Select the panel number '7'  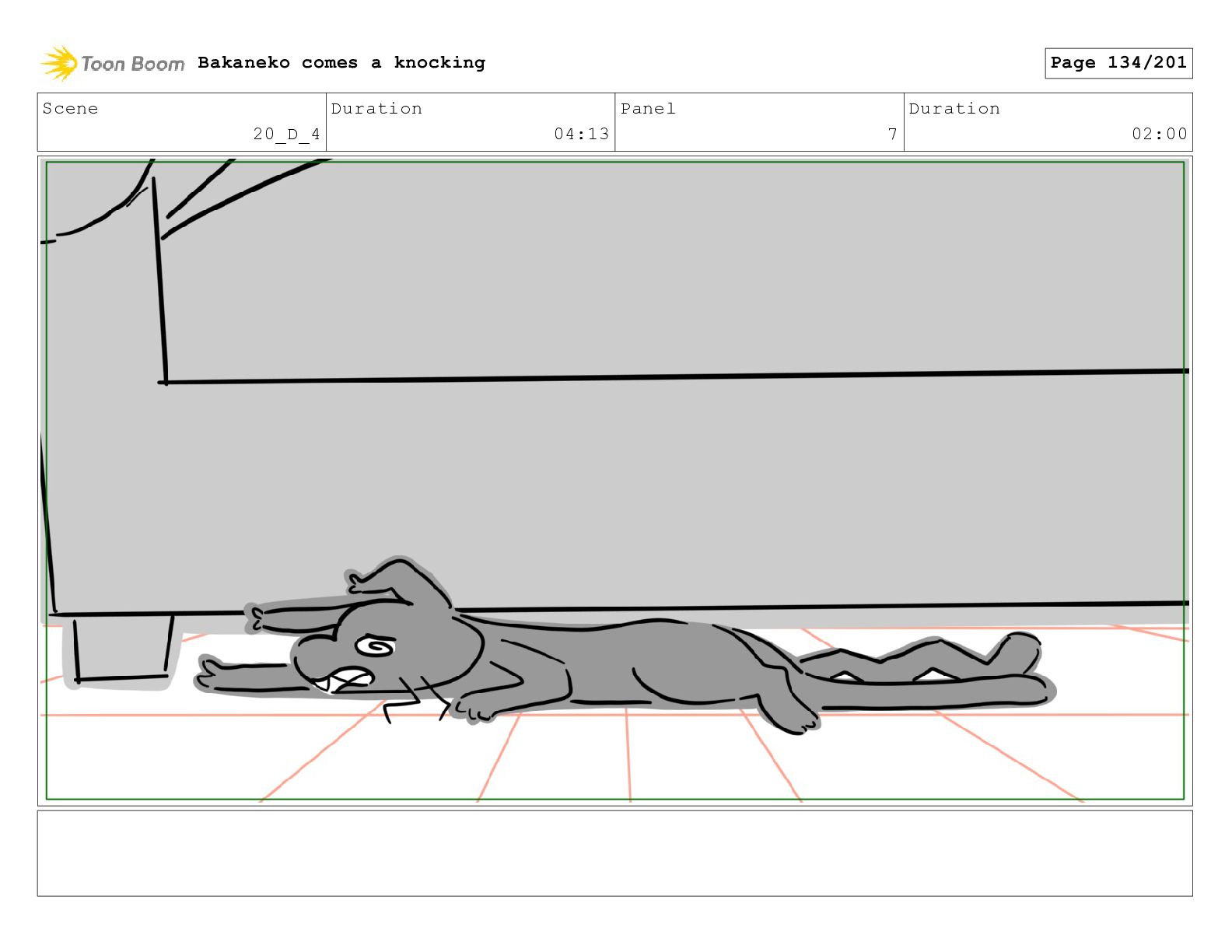892,134
